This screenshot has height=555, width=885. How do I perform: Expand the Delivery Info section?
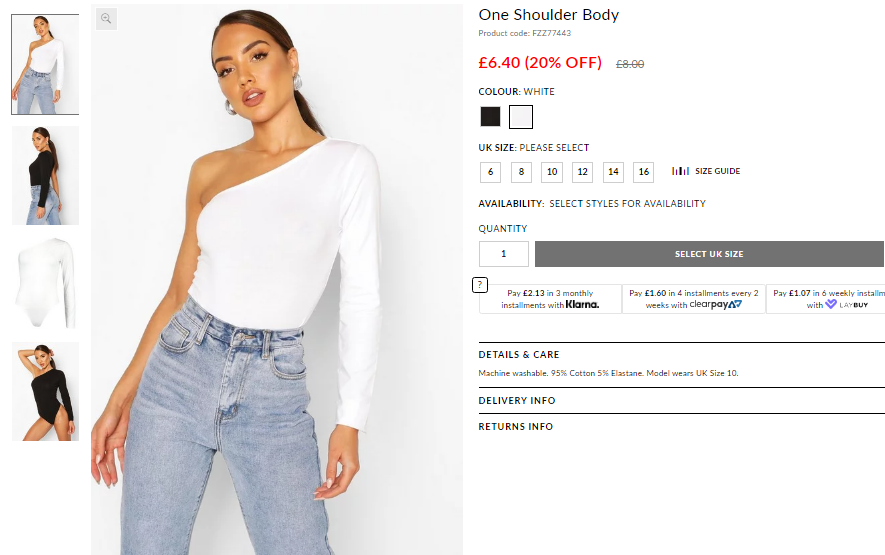point(517,400)
